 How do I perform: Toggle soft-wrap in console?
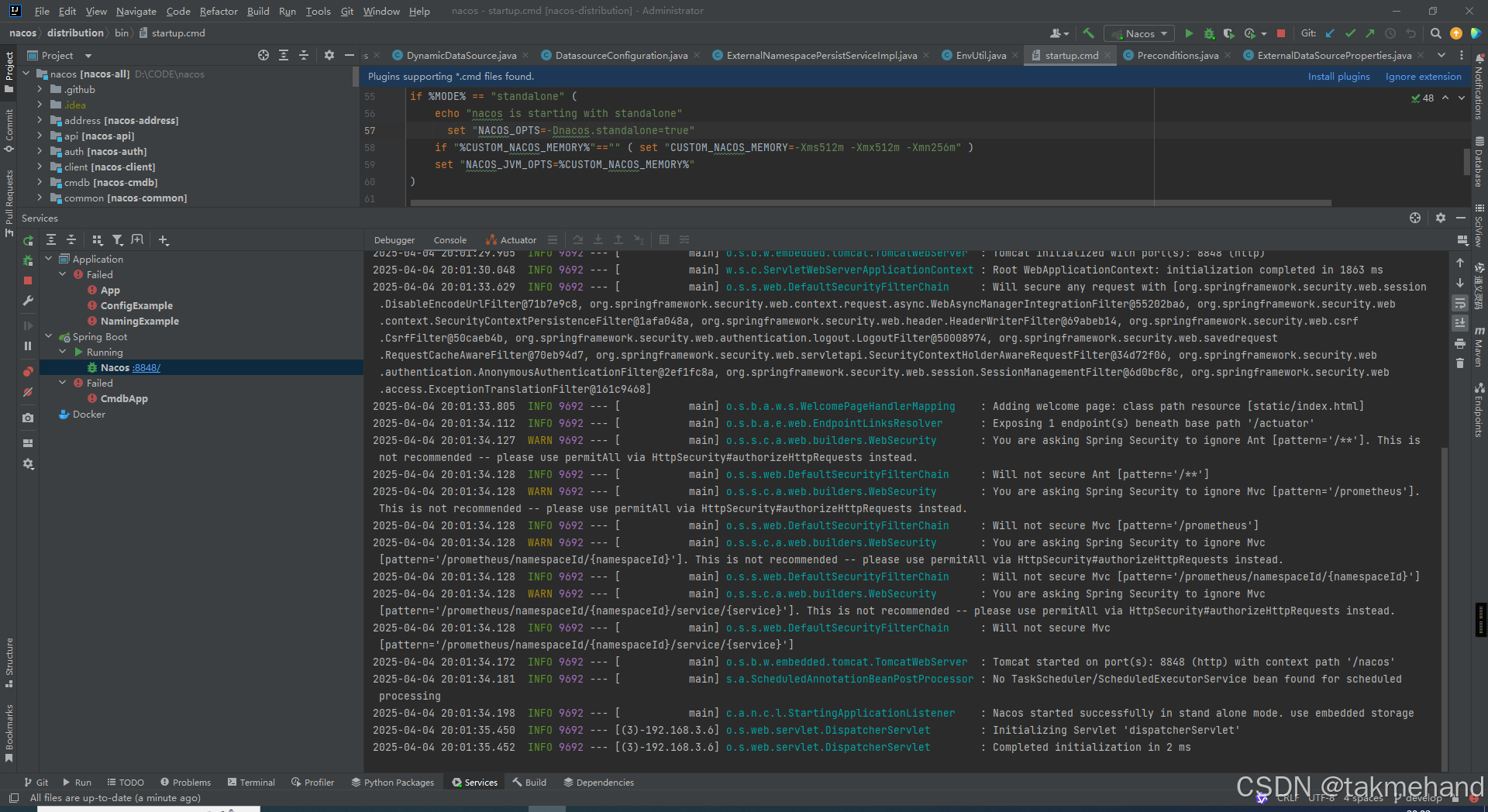[1460, 303]
